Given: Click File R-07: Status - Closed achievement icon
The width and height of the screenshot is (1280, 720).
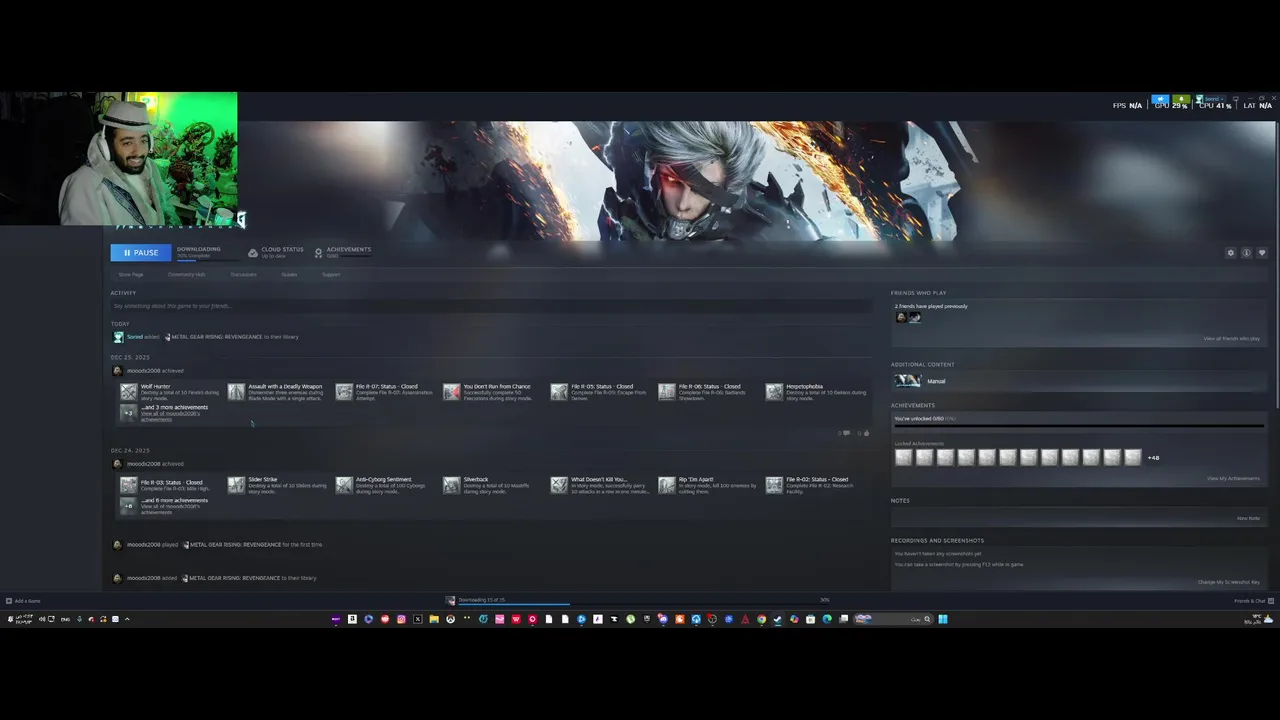Looking at the screenshot, I should pos(344,392).
